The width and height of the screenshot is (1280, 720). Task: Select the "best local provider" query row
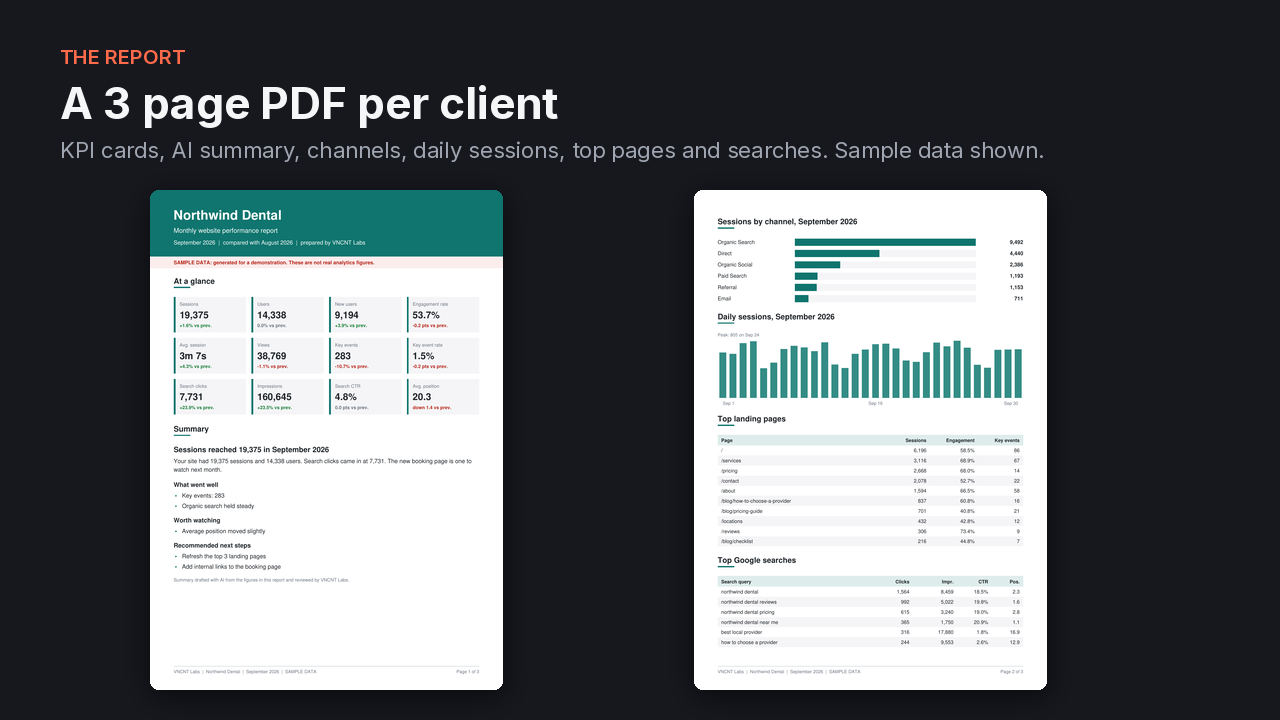tap(870, 632)
